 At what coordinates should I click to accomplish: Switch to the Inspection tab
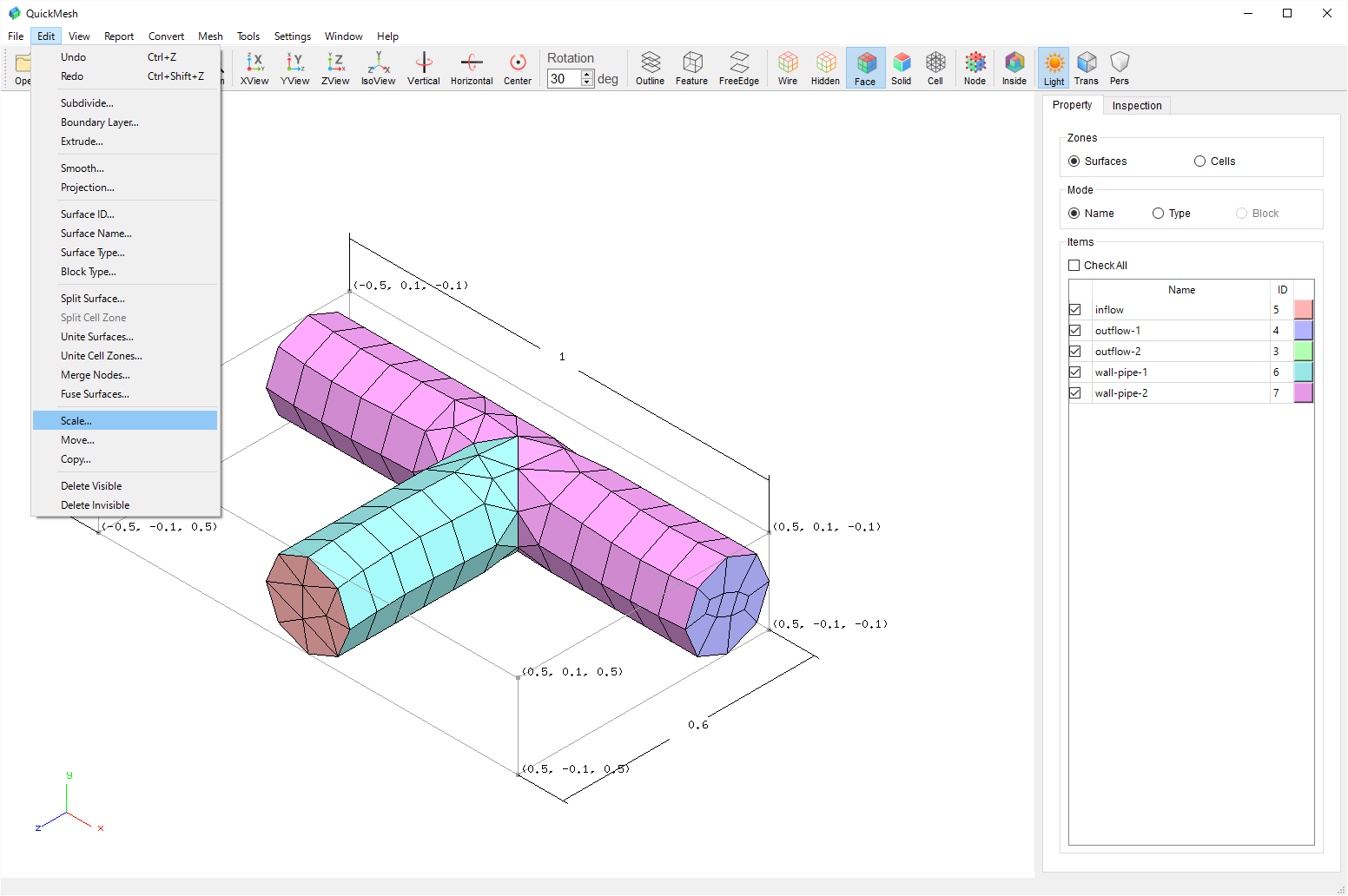pos(1137,106)
